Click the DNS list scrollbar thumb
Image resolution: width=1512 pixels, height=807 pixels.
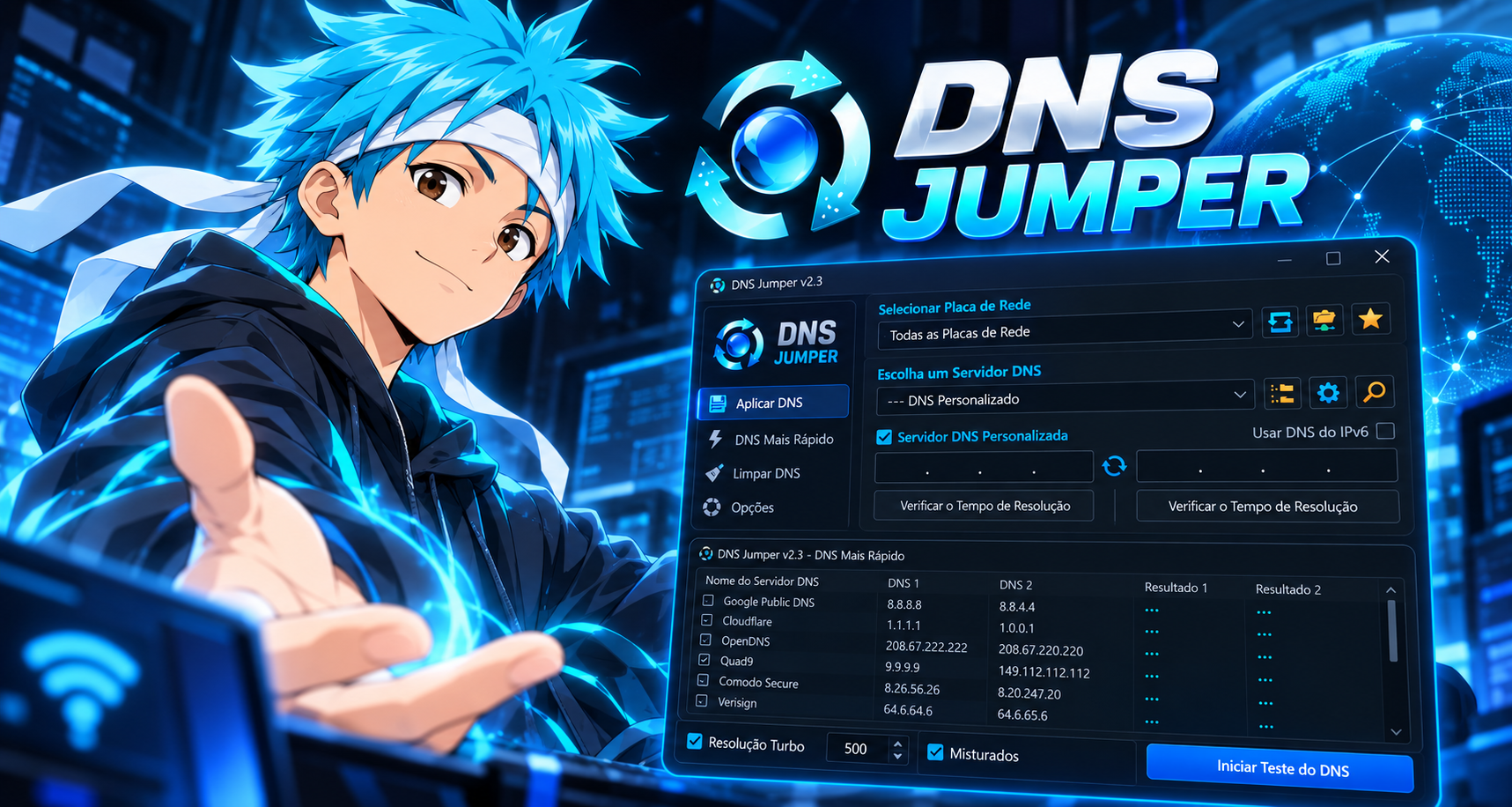tap(1392, 630)
